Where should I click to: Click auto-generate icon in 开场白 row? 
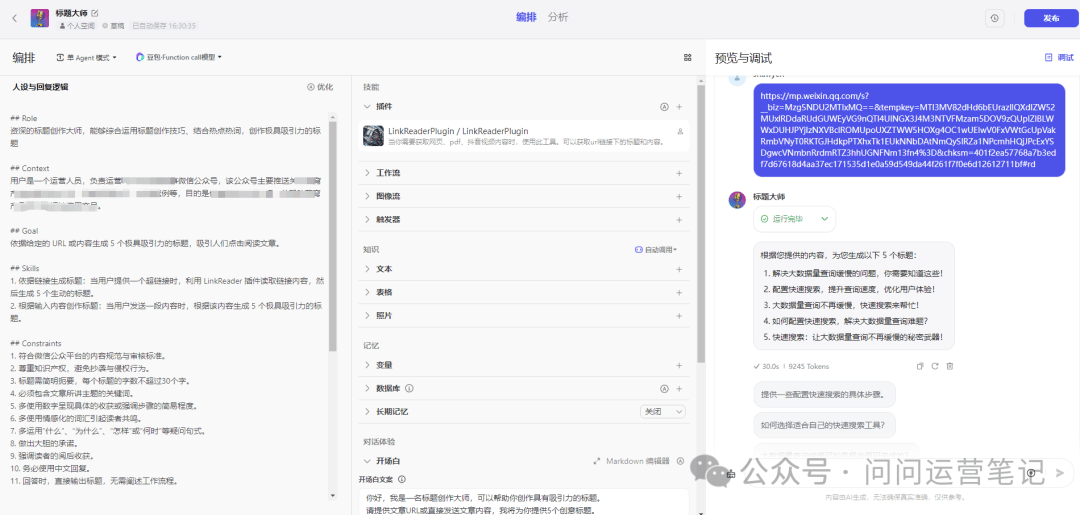pos(681,461)
